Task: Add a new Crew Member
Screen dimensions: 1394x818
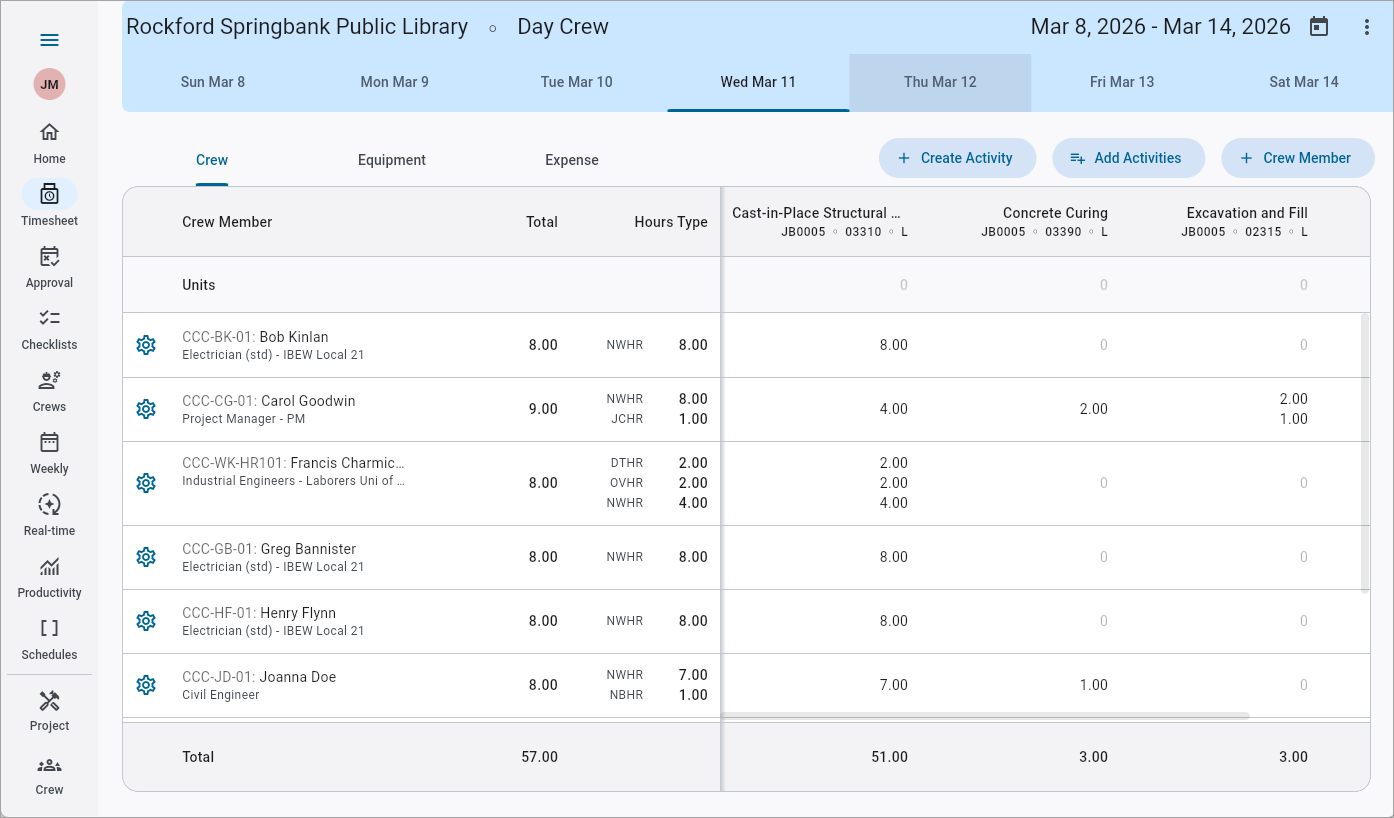Action: click(1297, 158)
